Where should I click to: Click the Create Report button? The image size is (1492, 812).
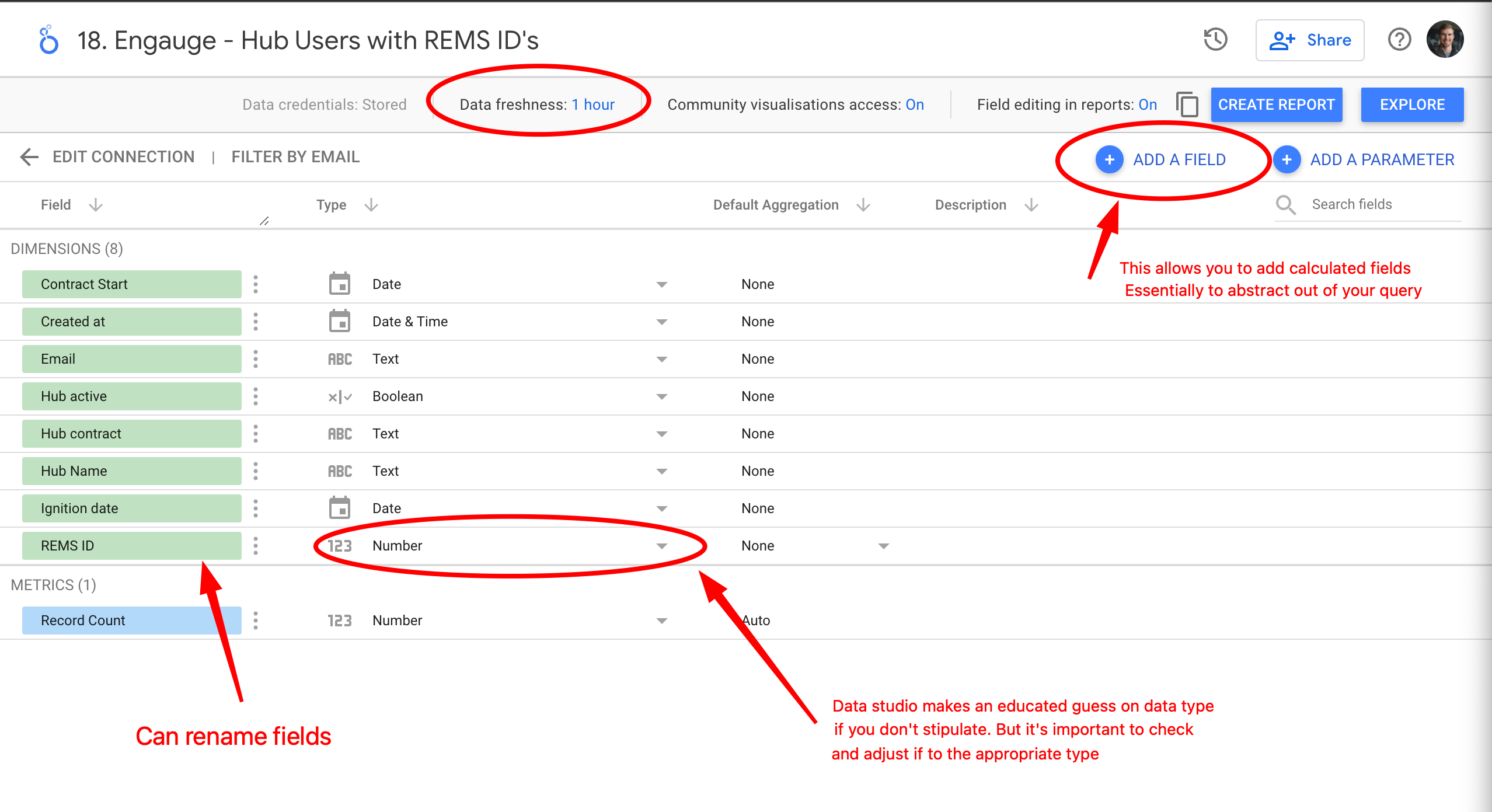point(1277,104)
